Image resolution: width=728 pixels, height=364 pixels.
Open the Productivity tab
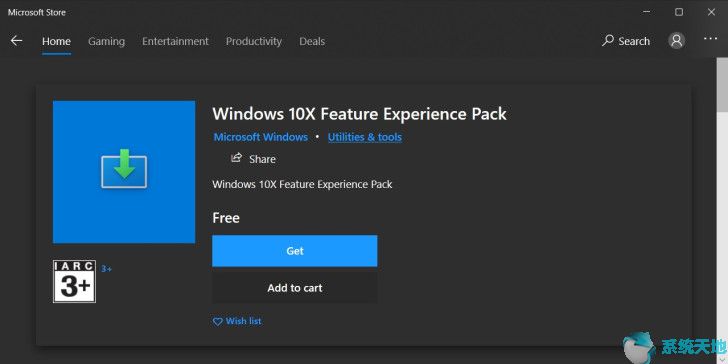[254, 41]
